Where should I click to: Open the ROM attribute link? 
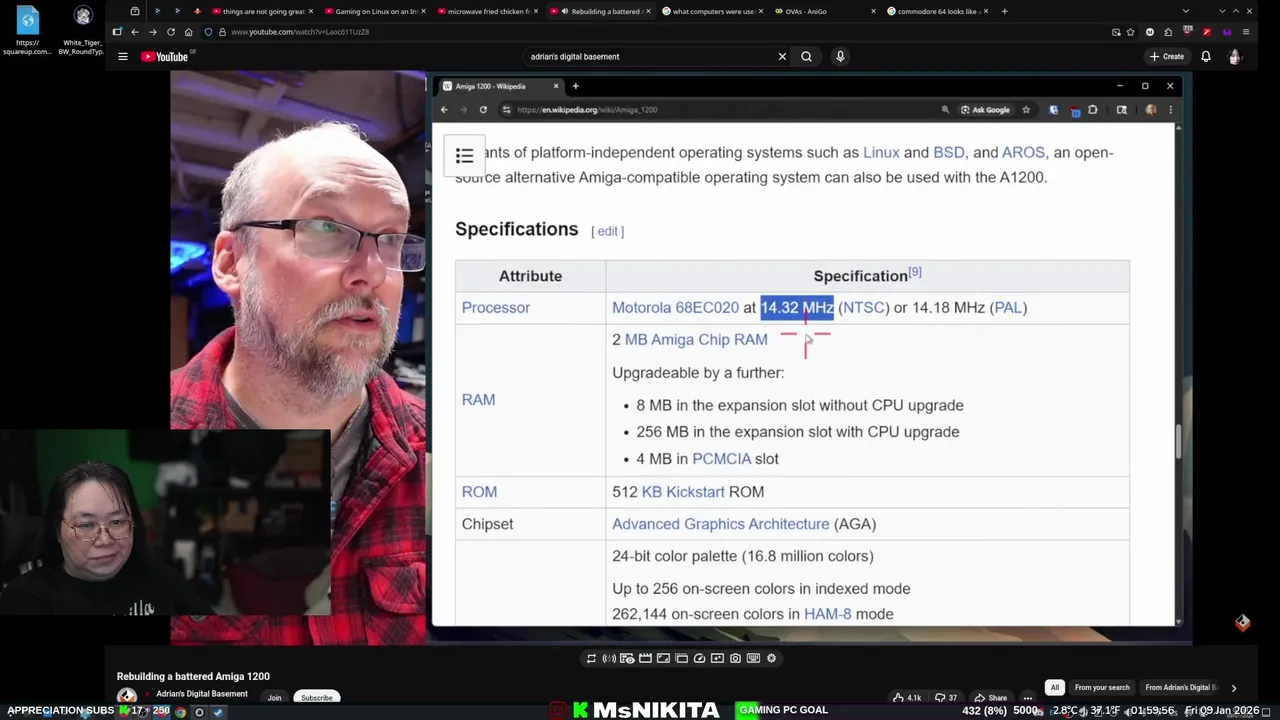pyautogui.click(x=479, y=492)
